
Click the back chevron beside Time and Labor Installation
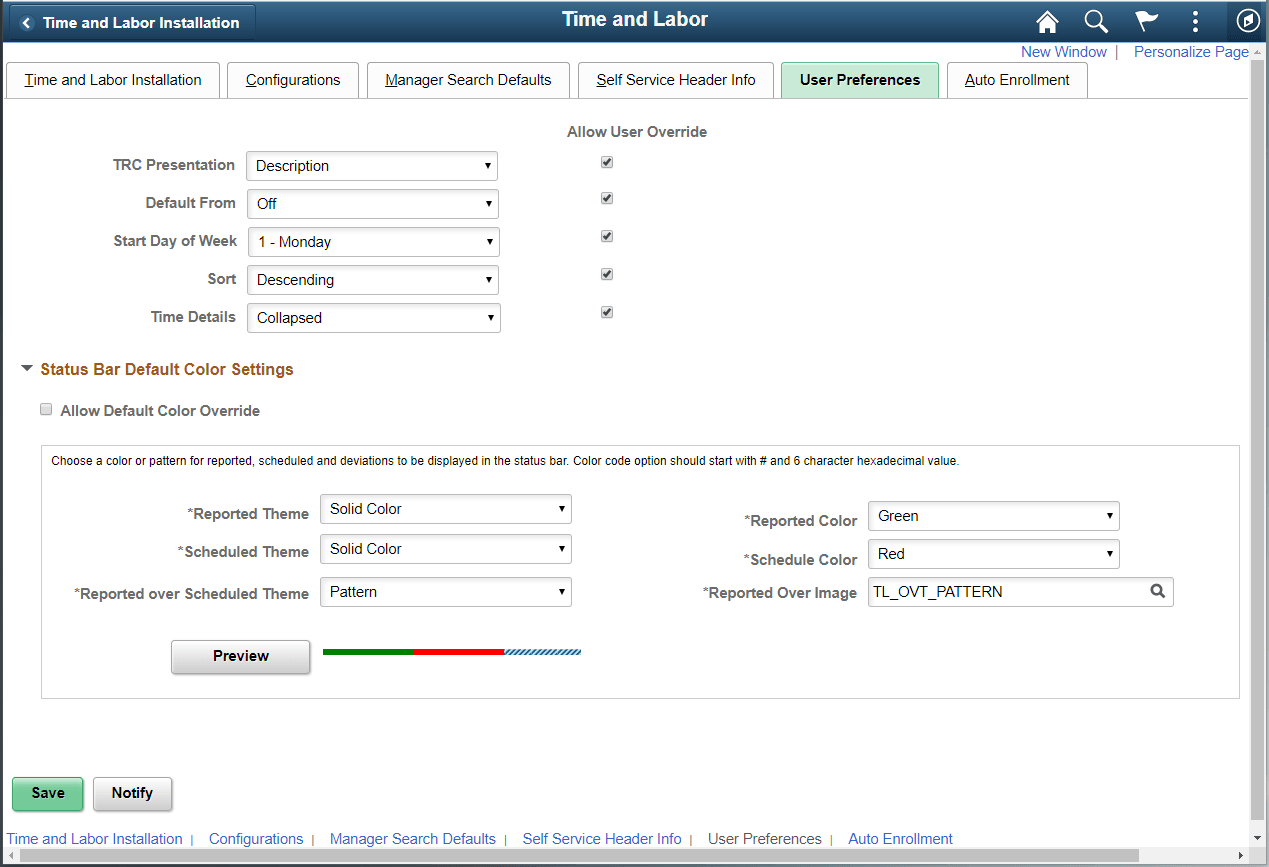coord(24,21)
